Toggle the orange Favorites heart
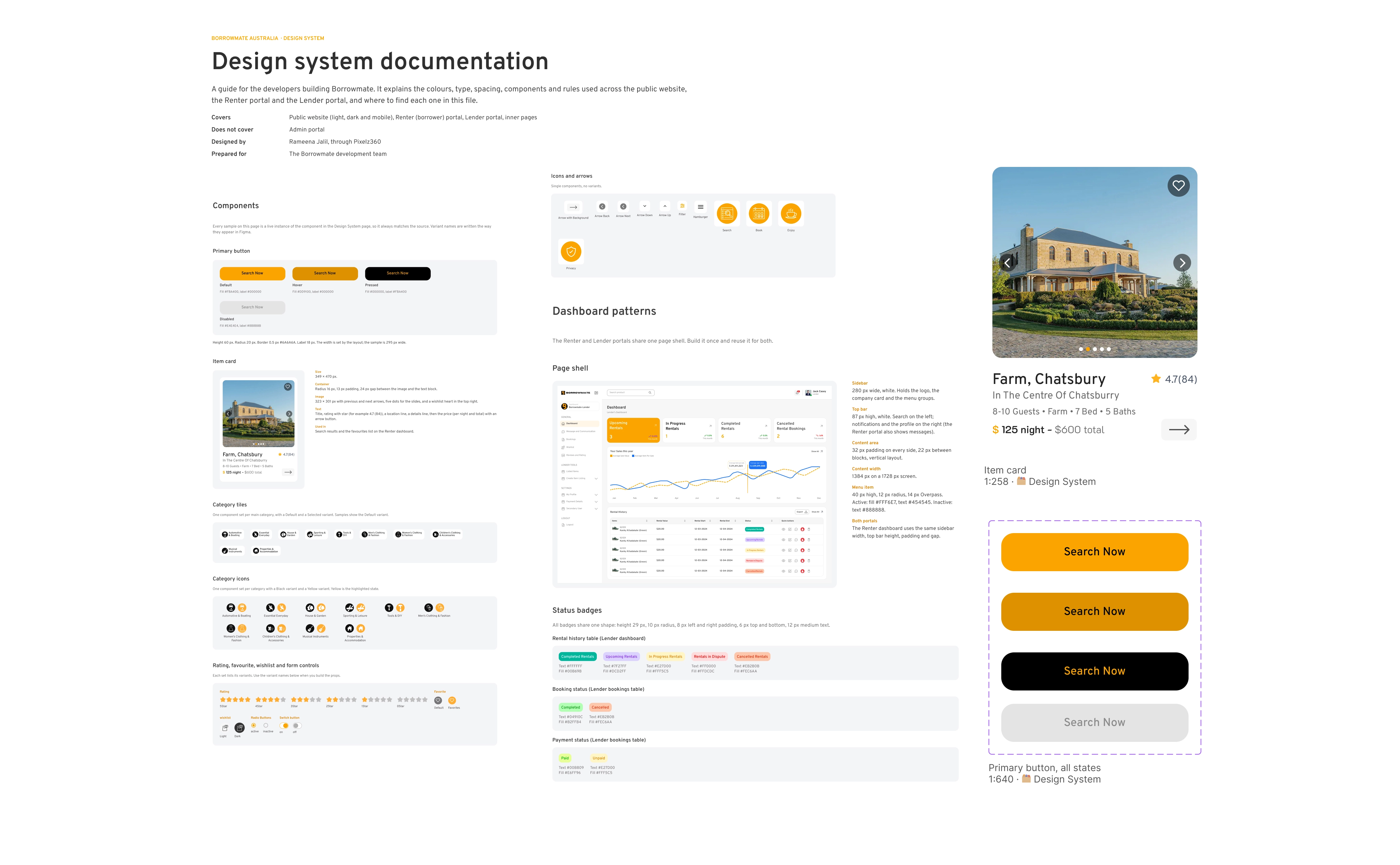1400x865 pixels. coord(452,700)
